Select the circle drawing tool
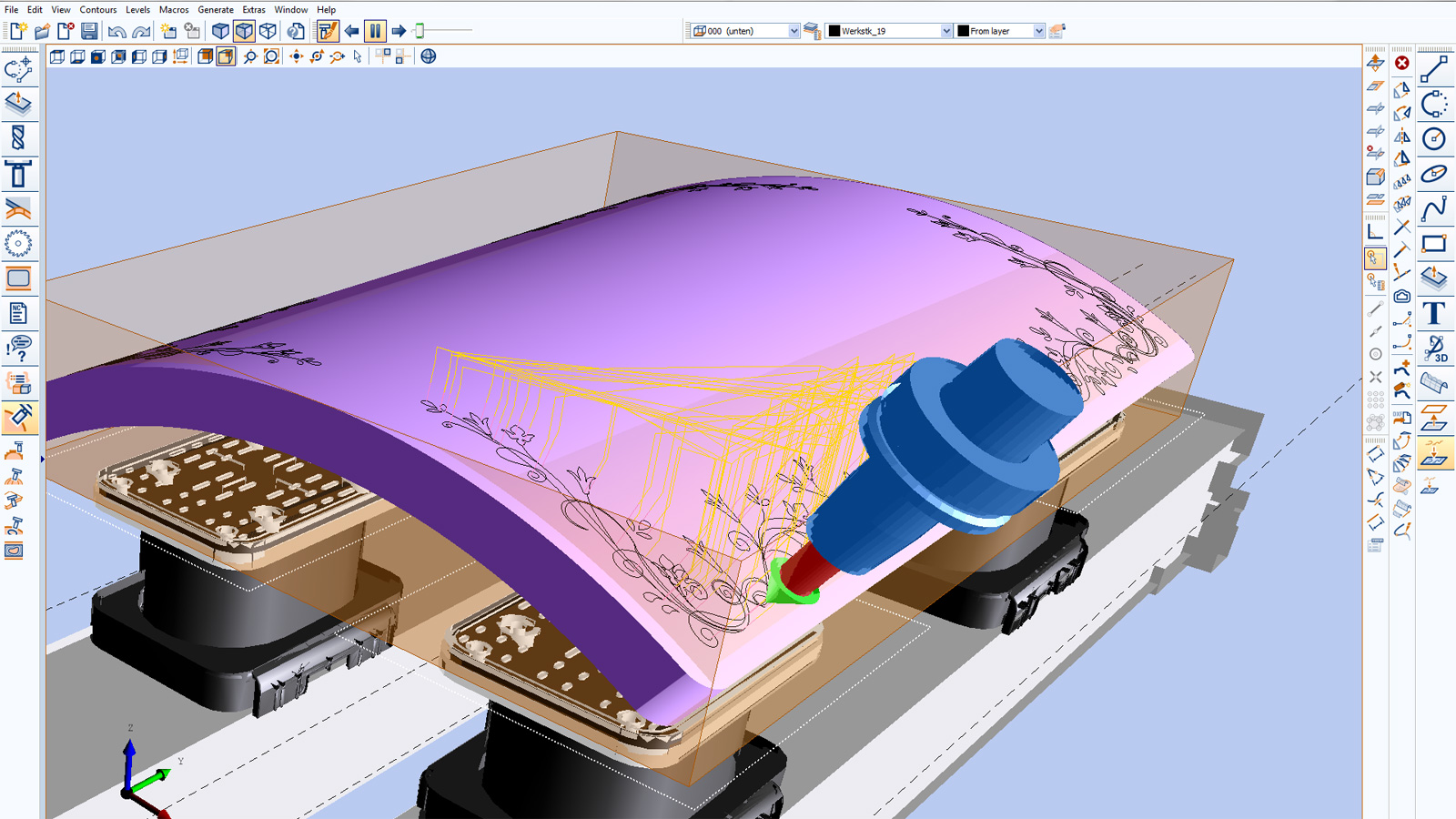 point(1434,138)
